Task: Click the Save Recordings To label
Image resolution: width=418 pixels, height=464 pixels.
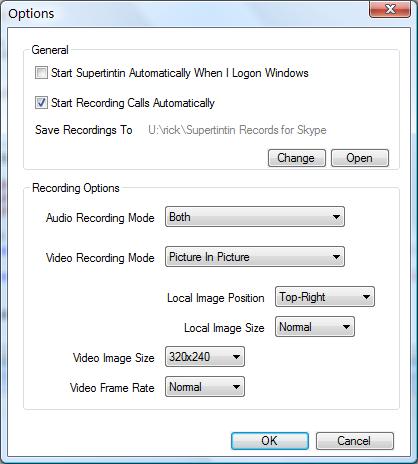Action: pos(84,130)
